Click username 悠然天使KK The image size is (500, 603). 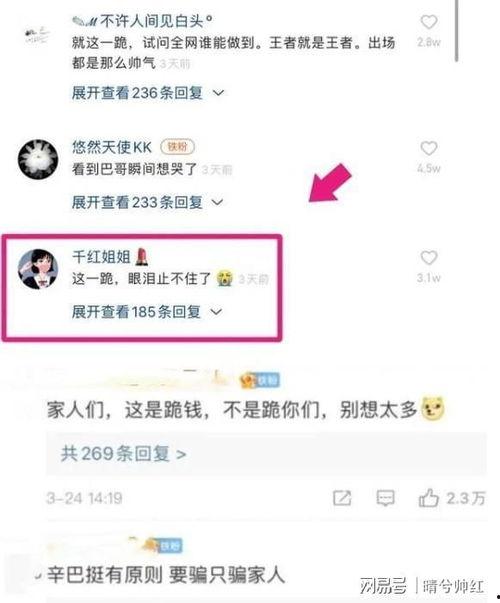tap(112, 147)
